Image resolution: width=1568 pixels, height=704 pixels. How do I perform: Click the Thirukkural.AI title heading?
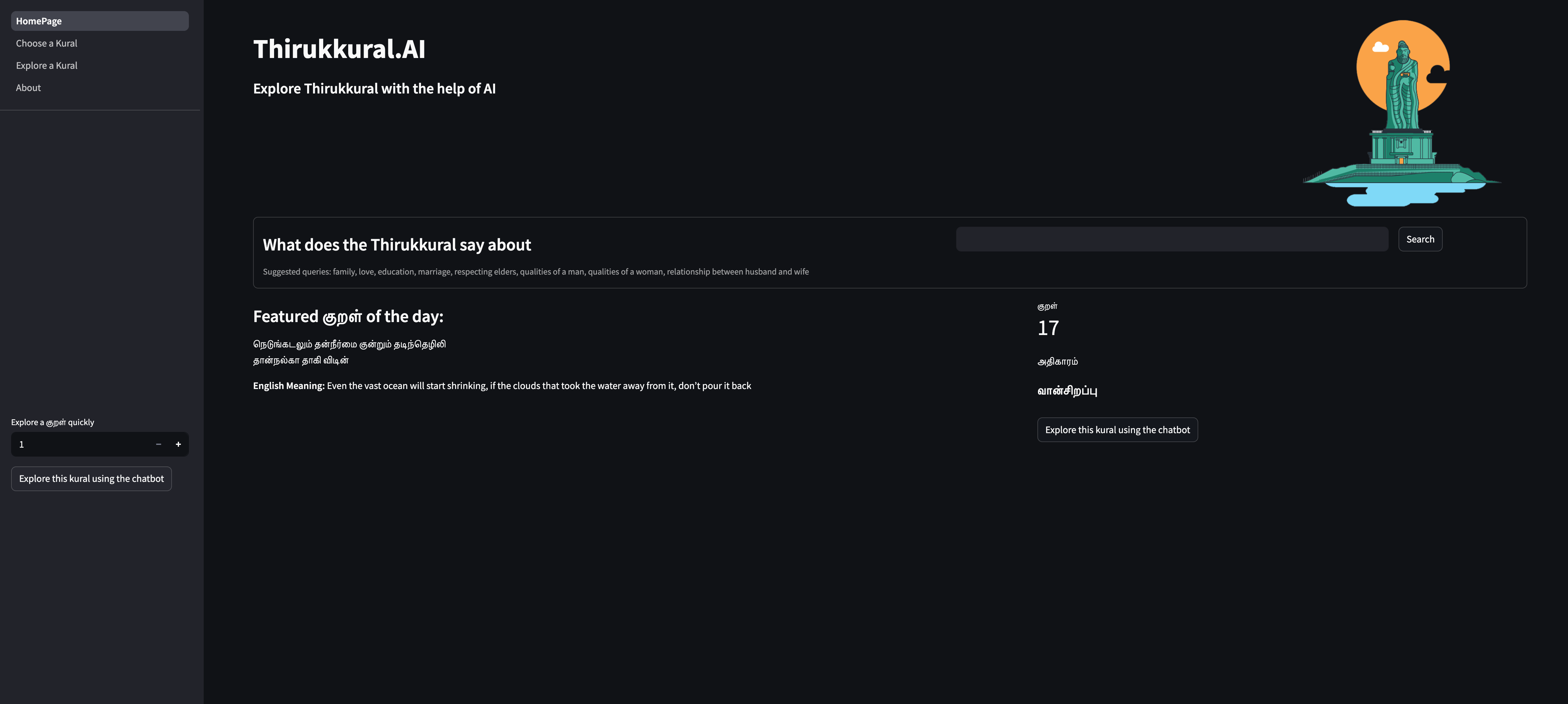point(339,49)
